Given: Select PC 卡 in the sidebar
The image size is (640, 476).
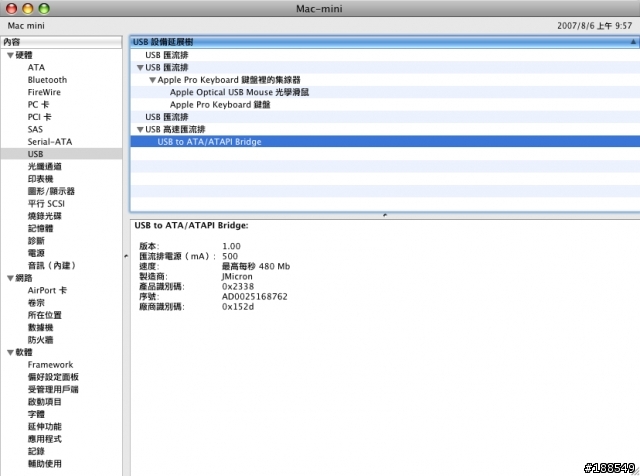Looking at the screenshot, I should pyautogui.click(x=38, y=105).
